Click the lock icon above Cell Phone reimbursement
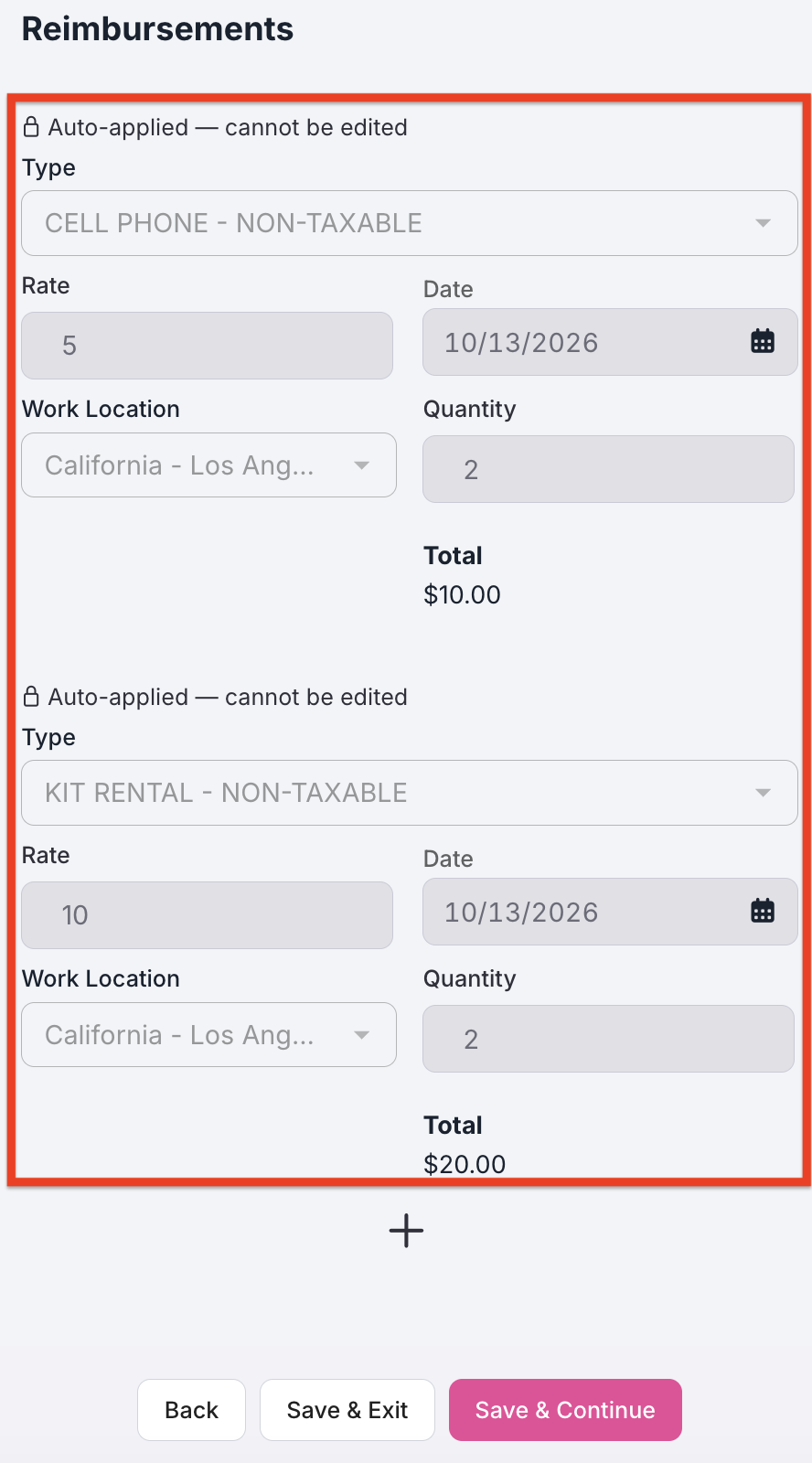Viewport: 812px width, 1463px height. pos(31,127)
